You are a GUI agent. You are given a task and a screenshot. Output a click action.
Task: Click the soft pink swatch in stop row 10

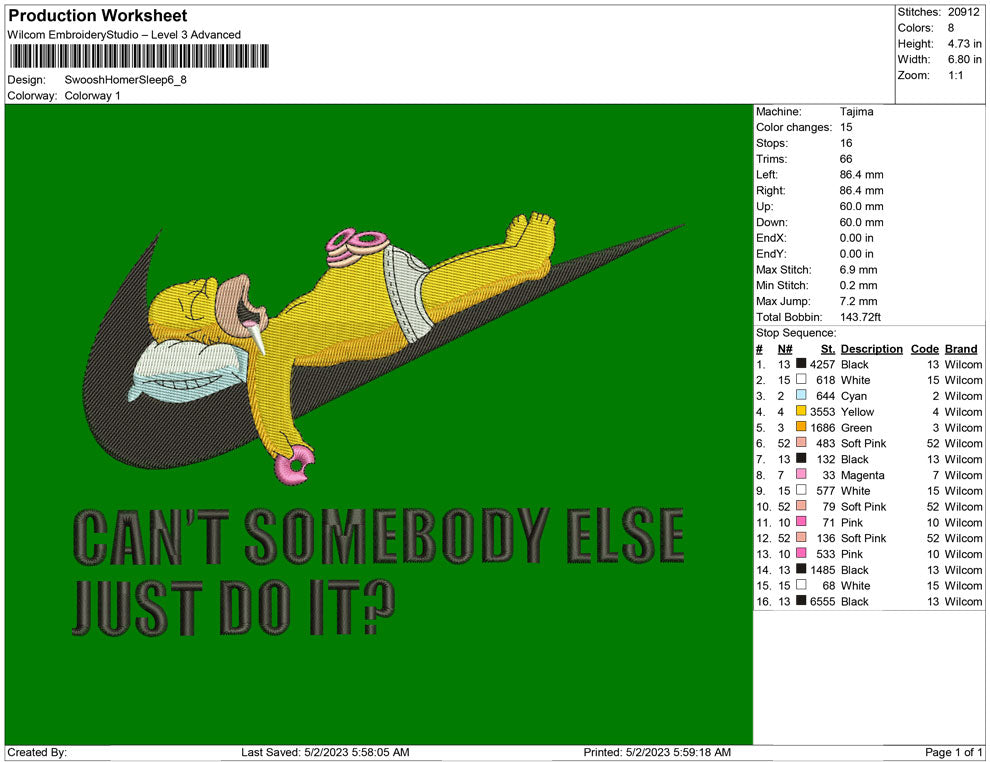coord(801,505)
